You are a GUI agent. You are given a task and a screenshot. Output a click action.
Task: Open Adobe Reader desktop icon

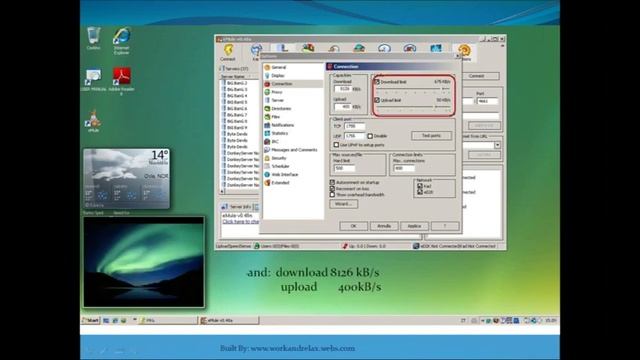pyautogui.click(x=122, y=81)
